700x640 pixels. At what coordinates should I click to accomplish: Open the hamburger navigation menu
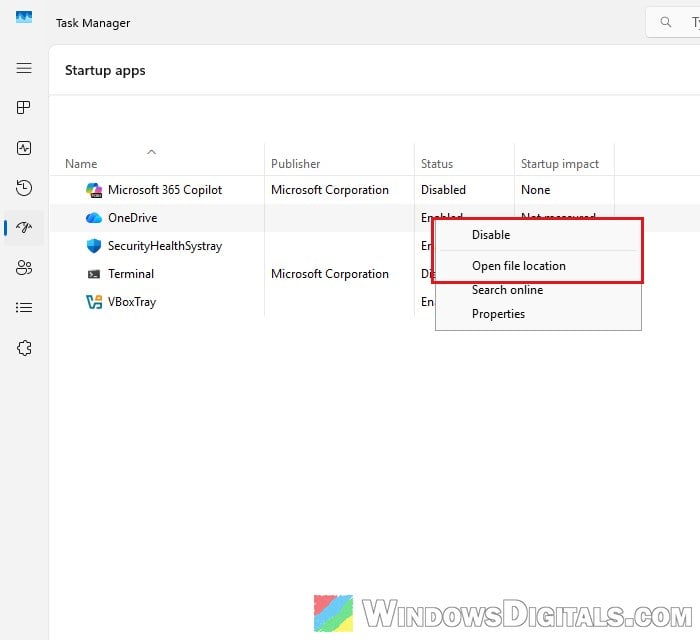pyautogui.click(x=24, y=68)
